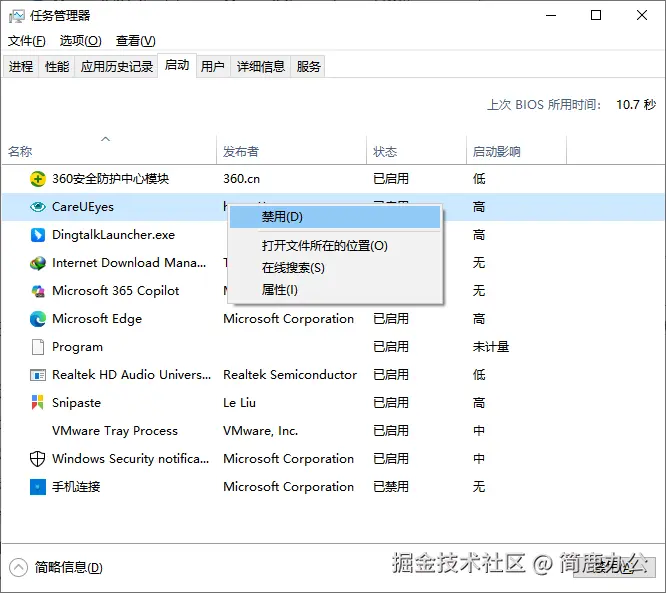Switch to the 服务 tab

[308, 66]
